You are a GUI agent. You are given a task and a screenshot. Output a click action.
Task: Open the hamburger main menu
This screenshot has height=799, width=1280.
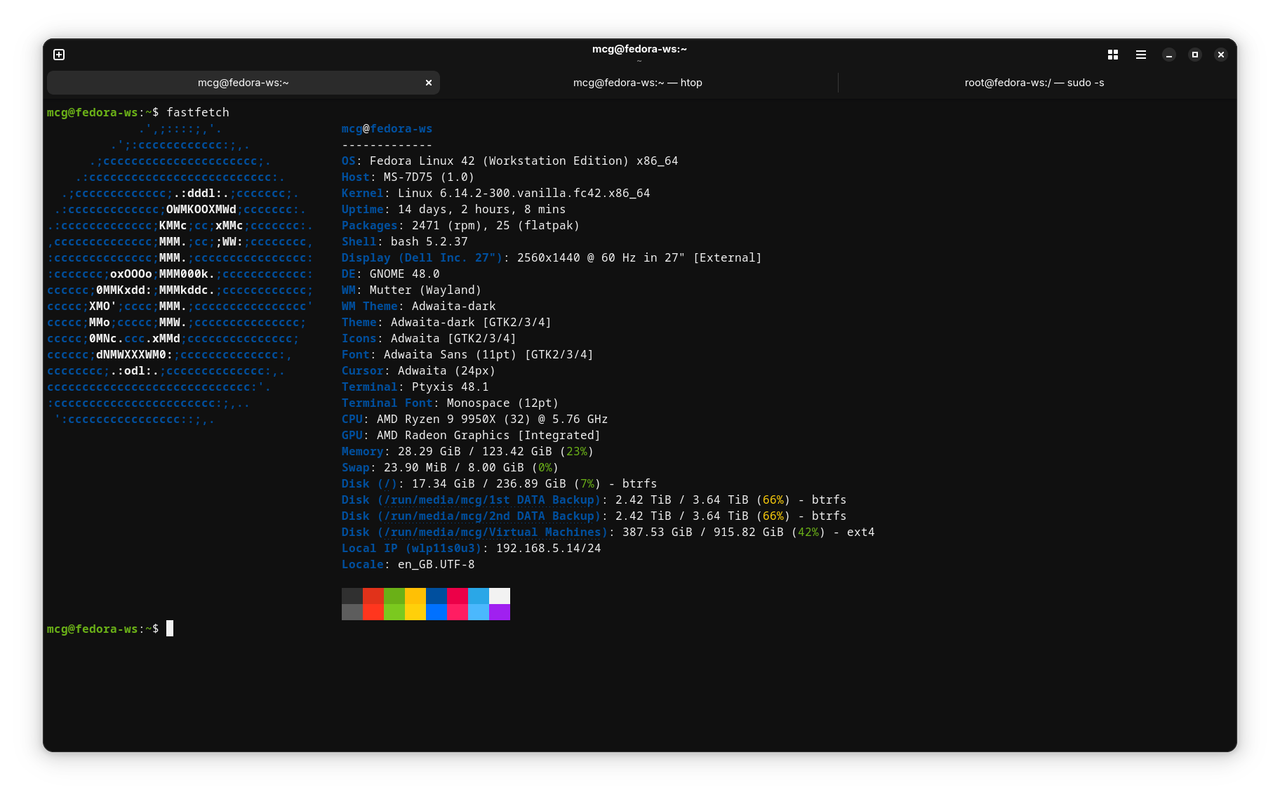[x=1140, y=54]
